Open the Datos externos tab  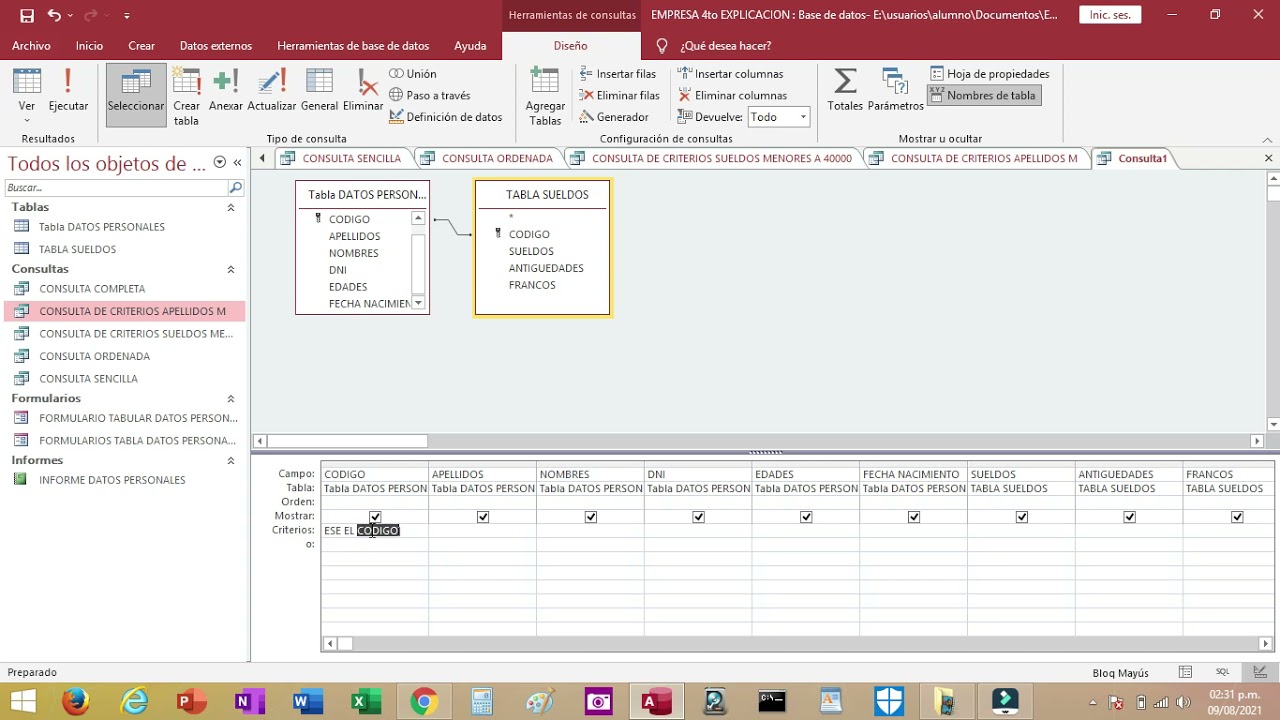tap(216, 46)
